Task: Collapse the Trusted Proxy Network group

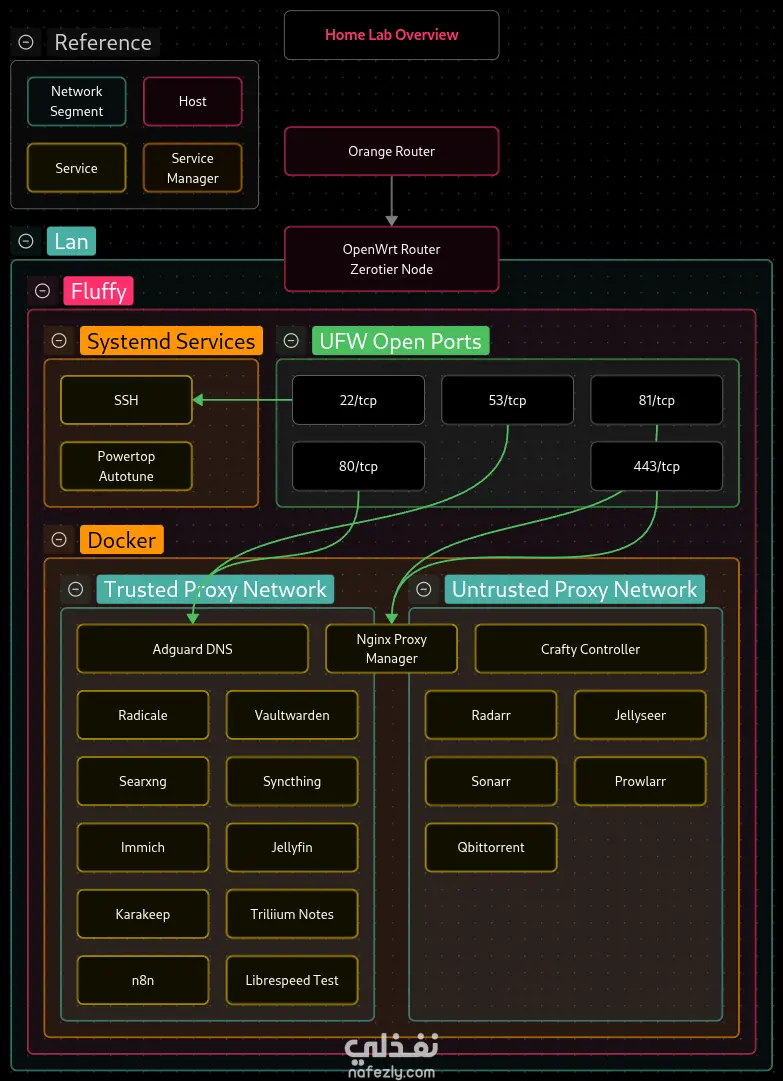Action: [x=76, y=589]
